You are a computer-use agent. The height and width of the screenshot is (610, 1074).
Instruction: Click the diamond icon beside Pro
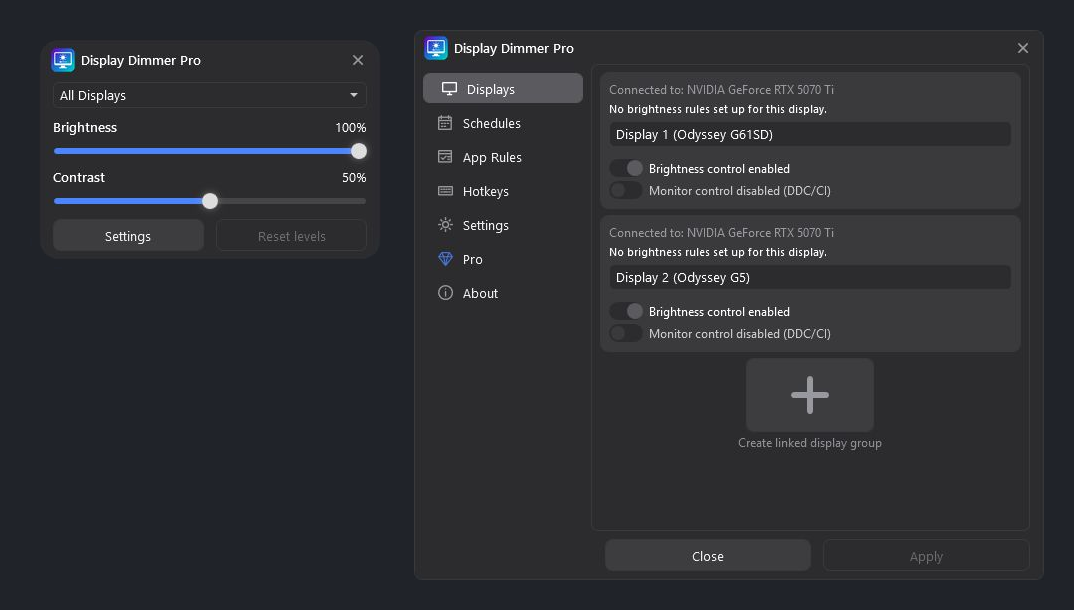[445, 259]
